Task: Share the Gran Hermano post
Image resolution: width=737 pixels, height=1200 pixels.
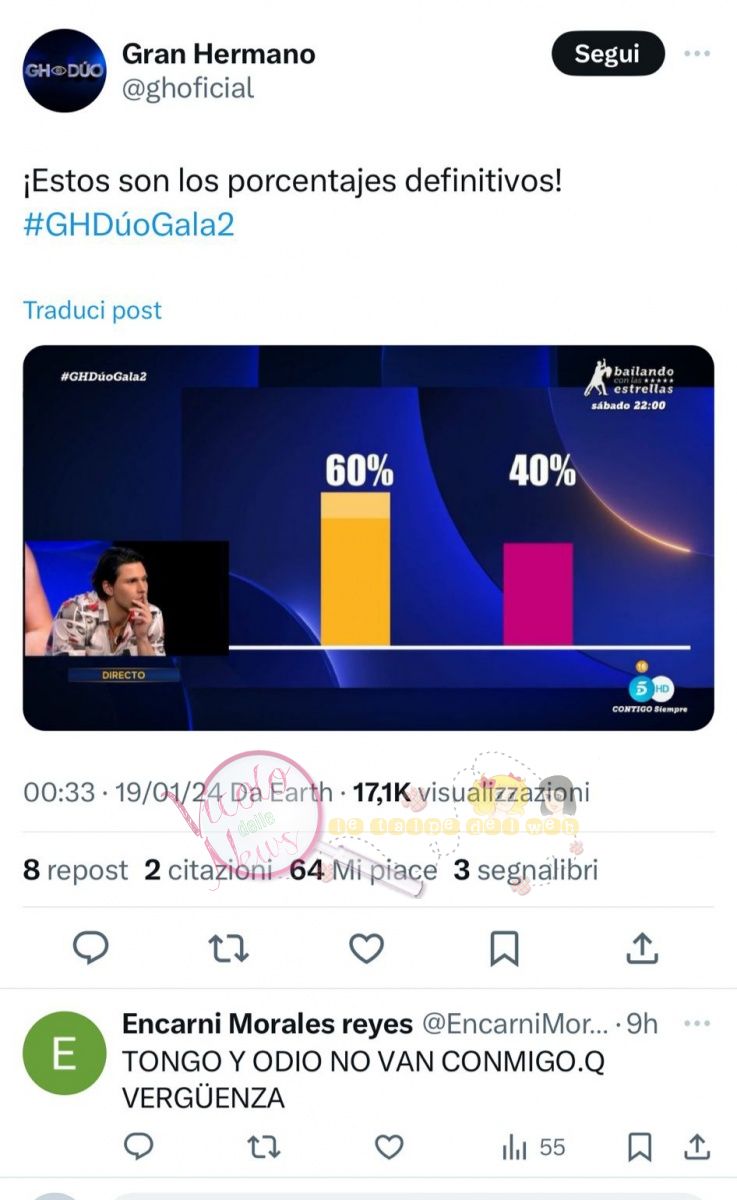Action: pyautogui.click(x=641, y=947)
